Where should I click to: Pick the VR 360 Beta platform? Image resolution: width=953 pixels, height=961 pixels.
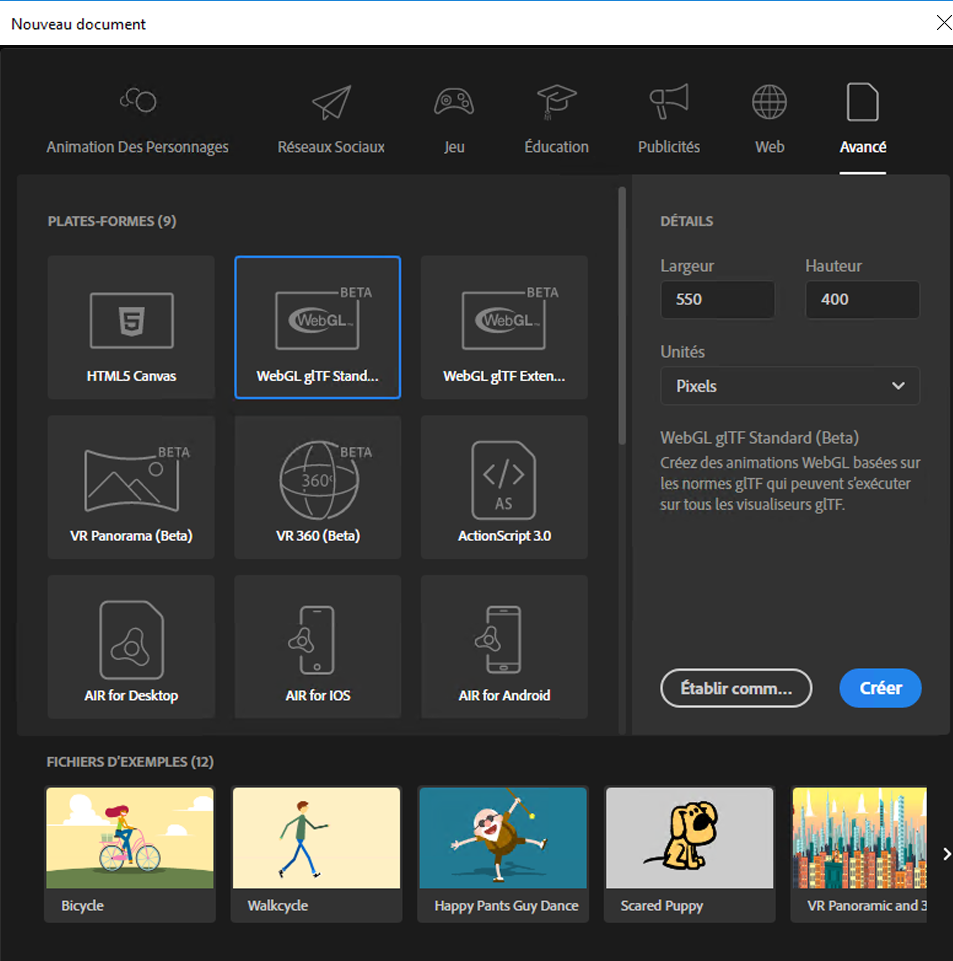(x=317, y=487)
